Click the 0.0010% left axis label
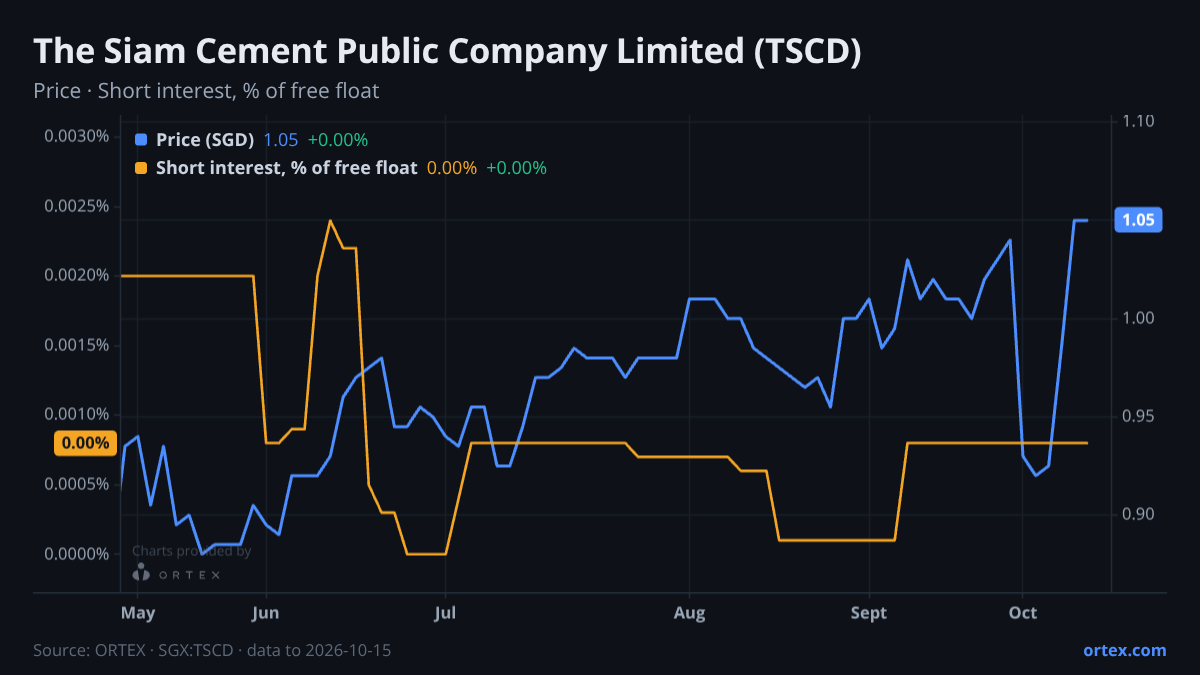 [77, 414]
